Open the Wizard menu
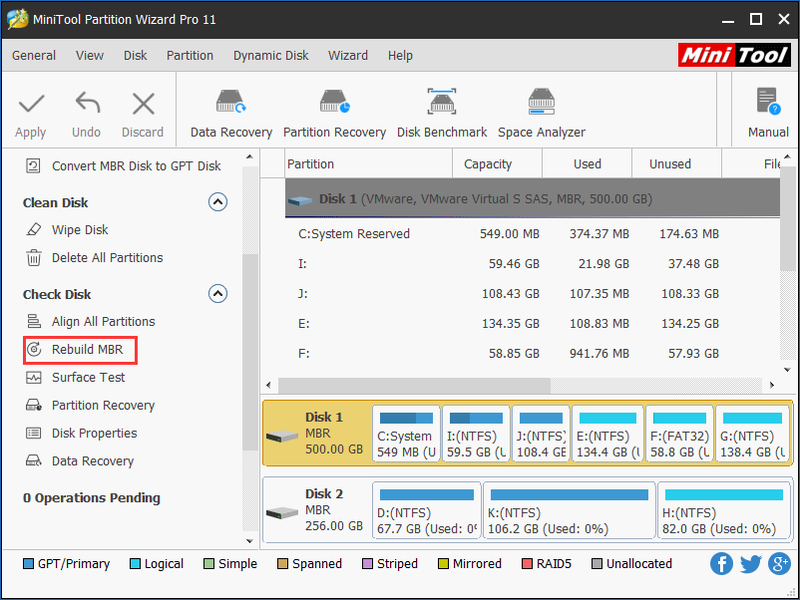This screenshot has height=600, width=800. pyautogui.click(x=347, y=55)
